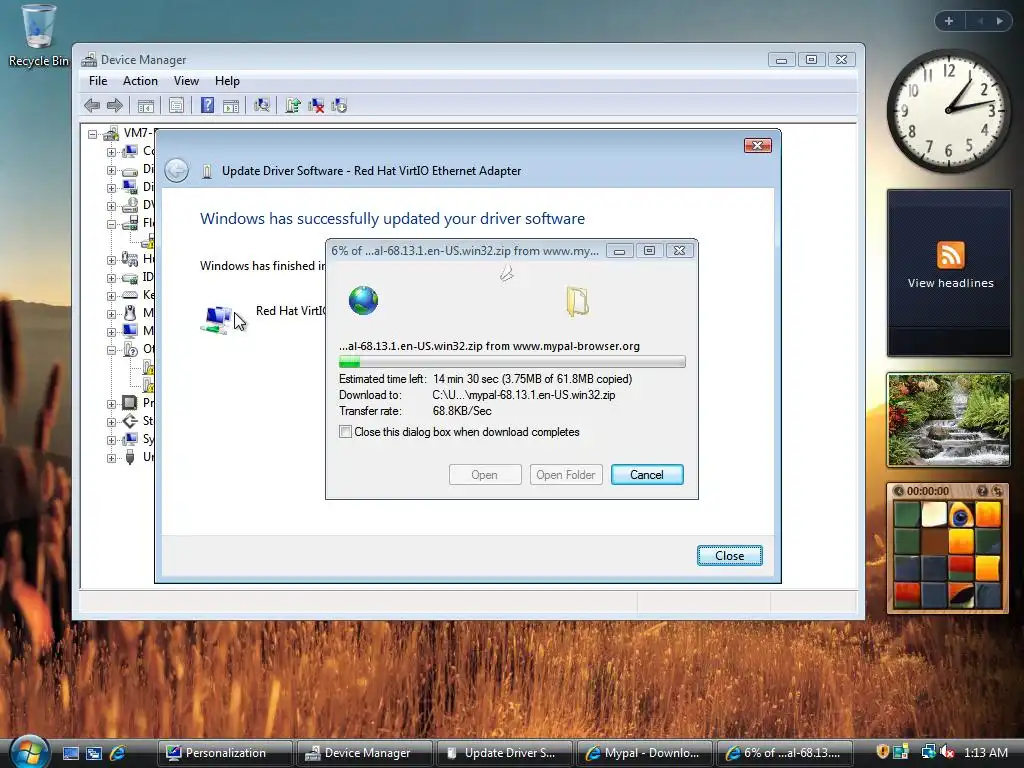Select the USB plug icon in the tree
The image size is (1024, 768).
click(130, 456)
